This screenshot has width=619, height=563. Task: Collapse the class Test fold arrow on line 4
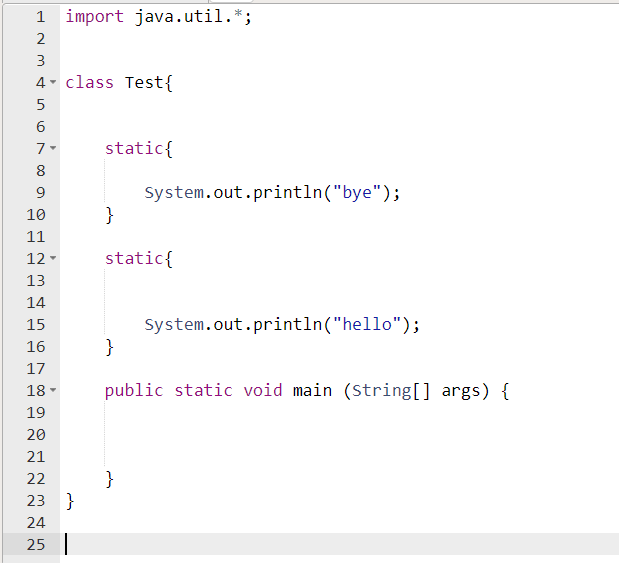(53, 82)
